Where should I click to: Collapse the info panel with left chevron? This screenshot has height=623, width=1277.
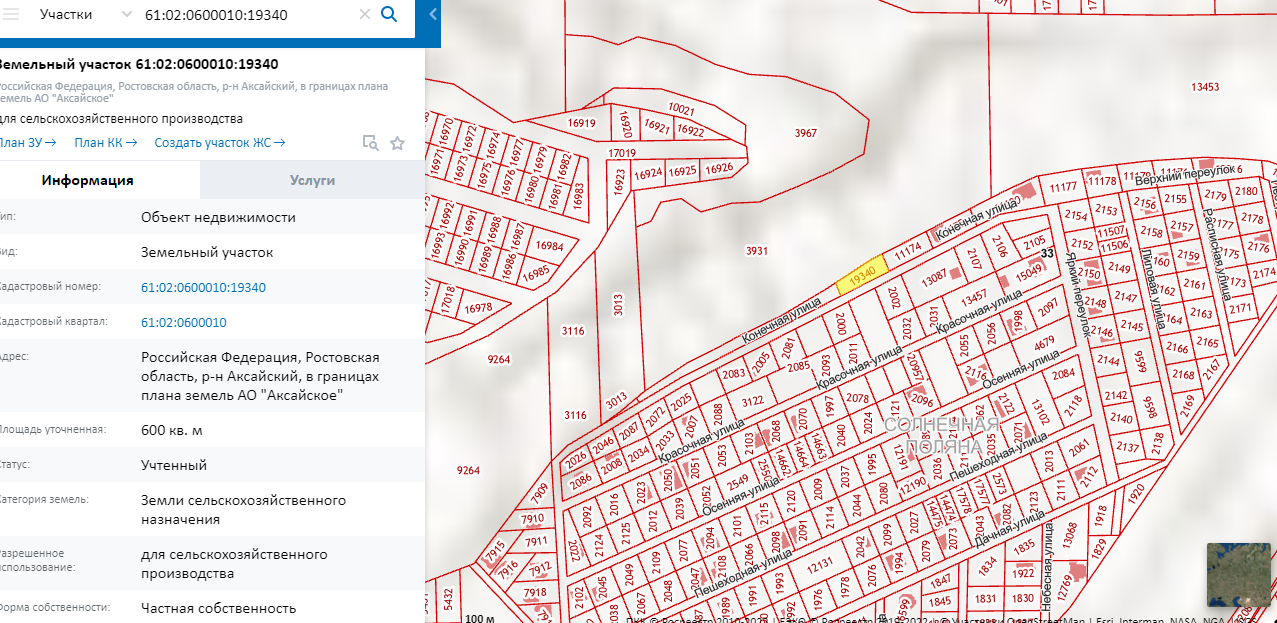point(432,14)
